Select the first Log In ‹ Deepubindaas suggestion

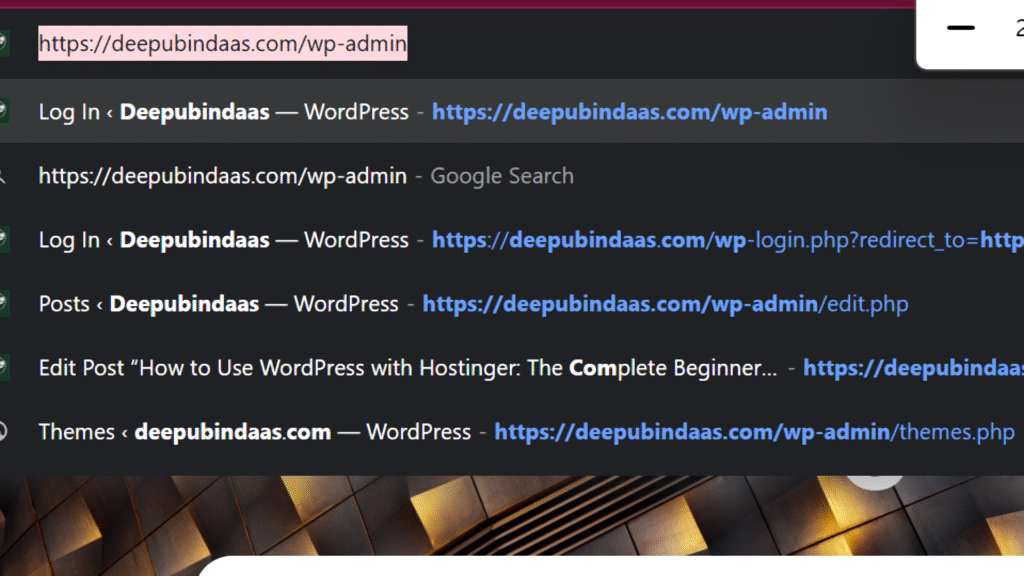(x=223, y=112)
